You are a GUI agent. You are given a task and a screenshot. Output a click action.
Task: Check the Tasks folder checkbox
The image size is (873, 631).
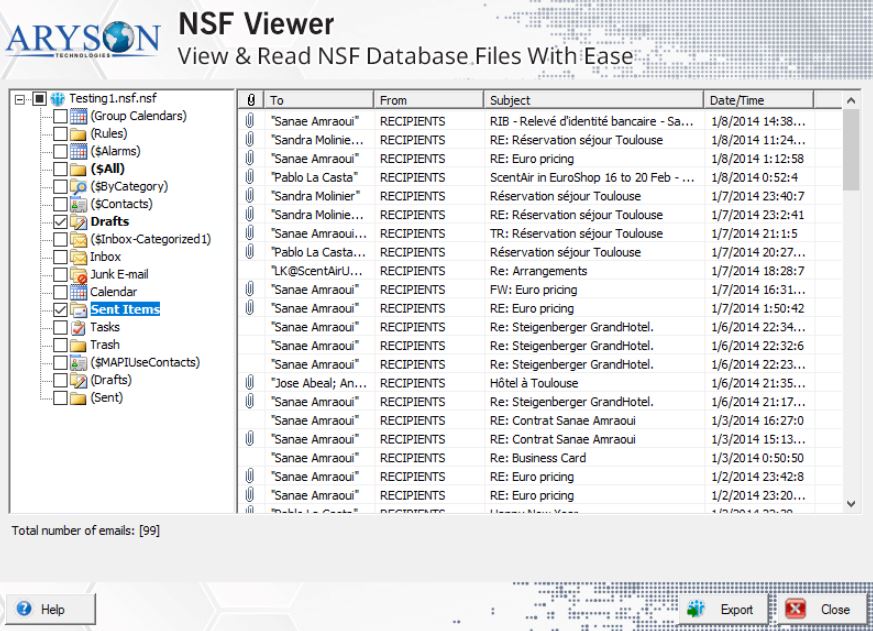click(x=60, y=327)
